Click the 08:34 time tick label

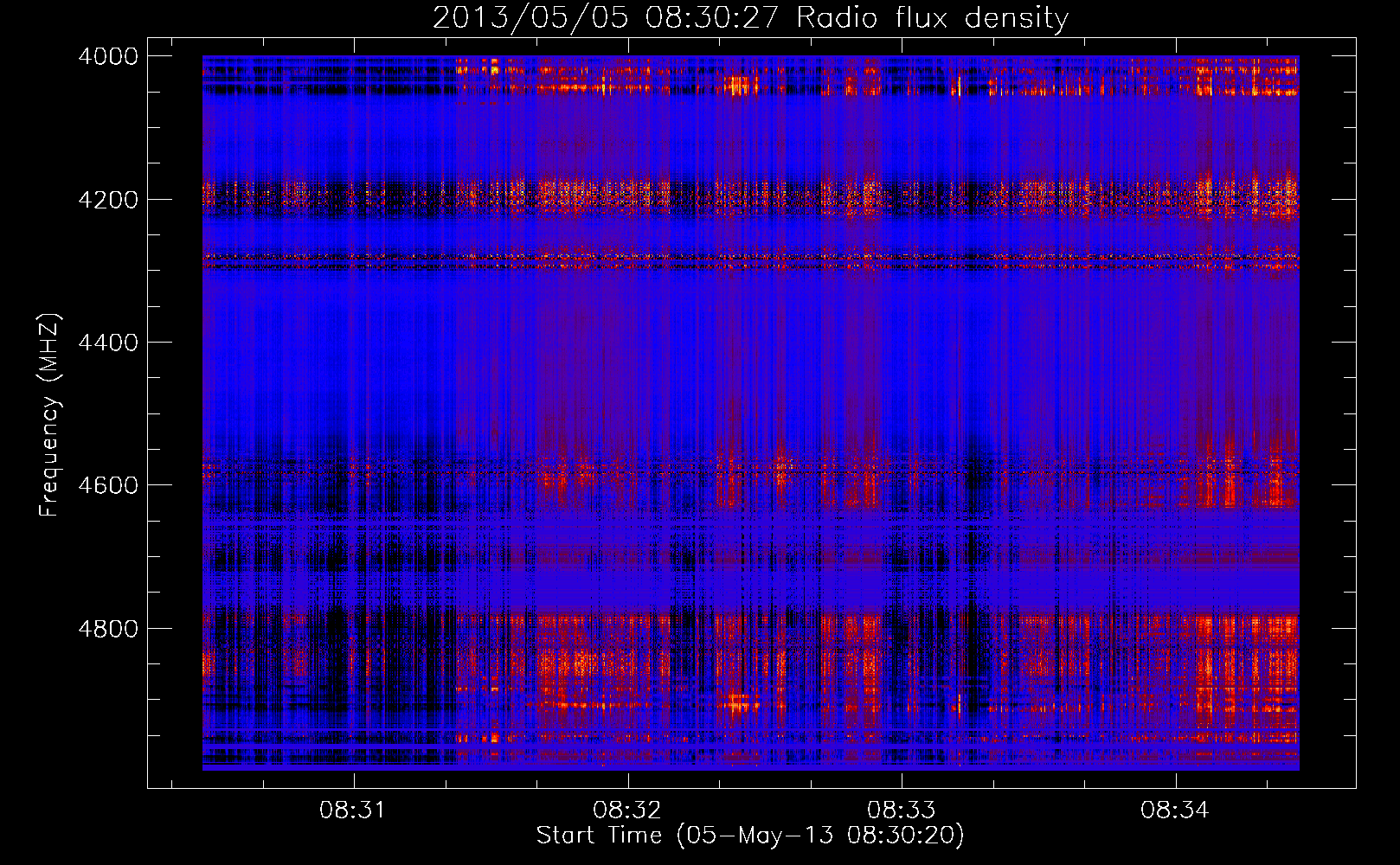(1175, 811)
